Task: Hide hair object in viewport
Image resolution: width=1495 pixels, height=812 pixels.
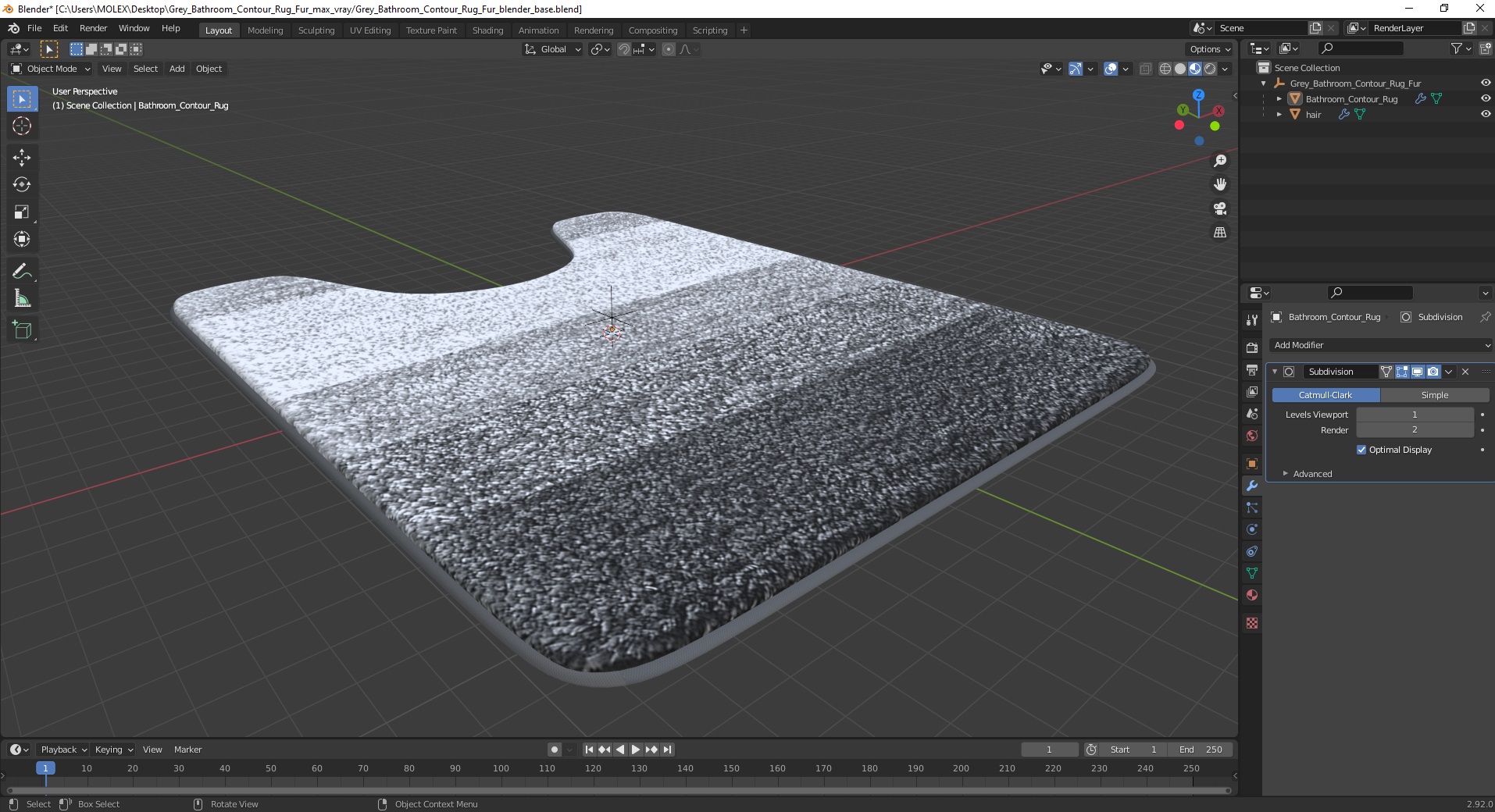Action: 1485,114
